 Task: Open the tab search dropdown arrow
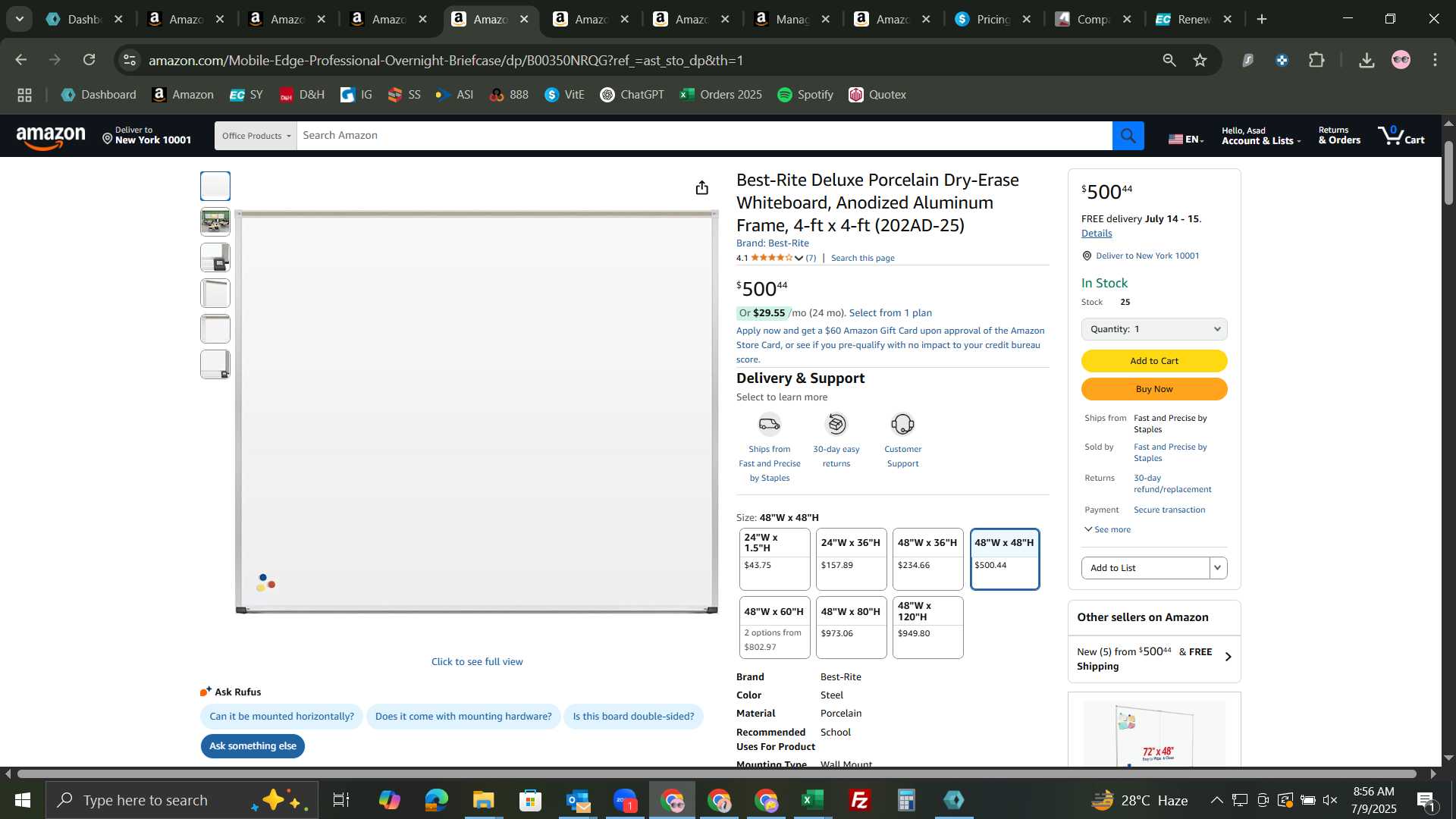pyautogui.click(x=19, y=19)
